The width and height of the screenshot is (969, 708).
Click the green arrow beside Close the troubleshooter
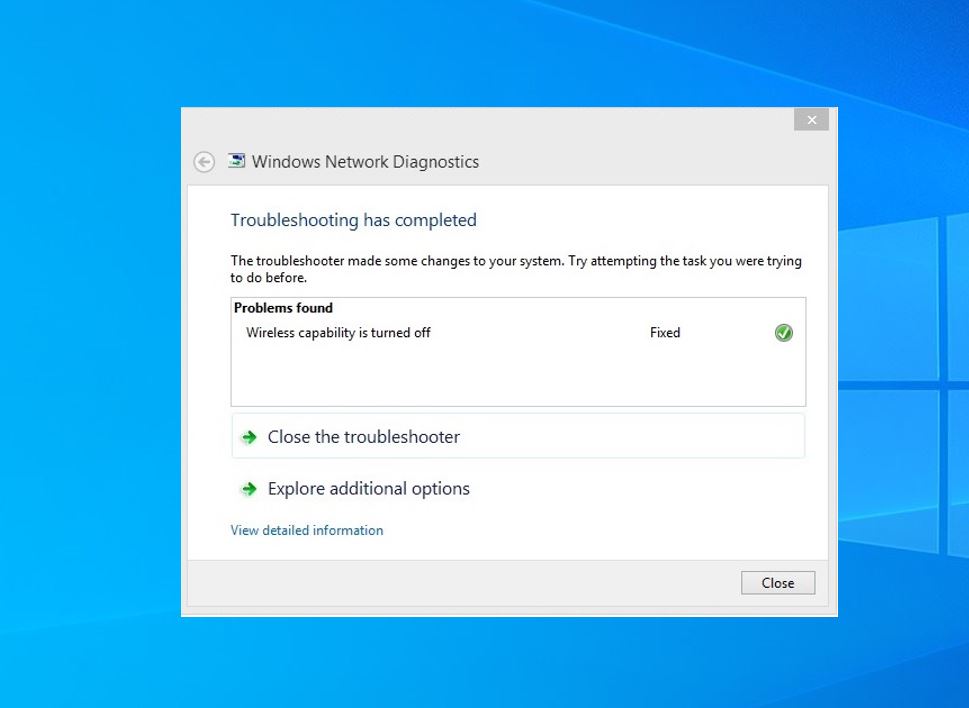[x=249, y=437]
